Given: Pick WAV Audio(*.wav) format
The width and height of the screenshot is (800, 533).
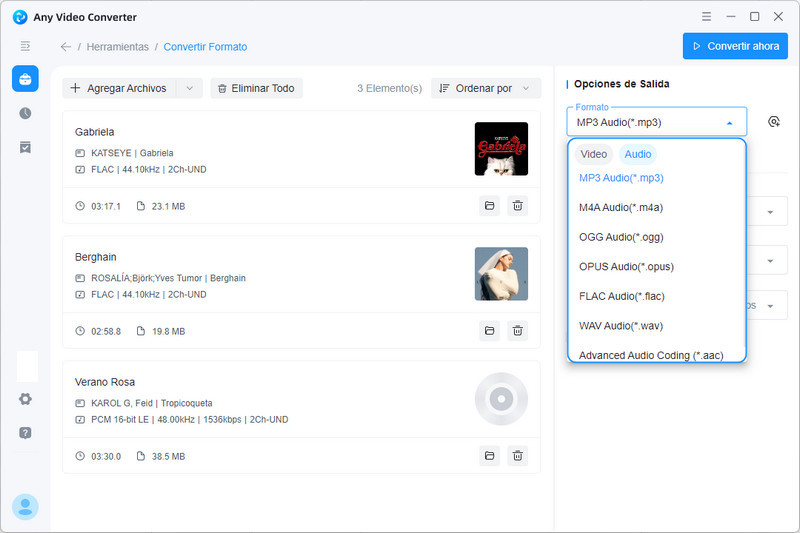Looking at the screenshot, I should [x=657, y=326].
